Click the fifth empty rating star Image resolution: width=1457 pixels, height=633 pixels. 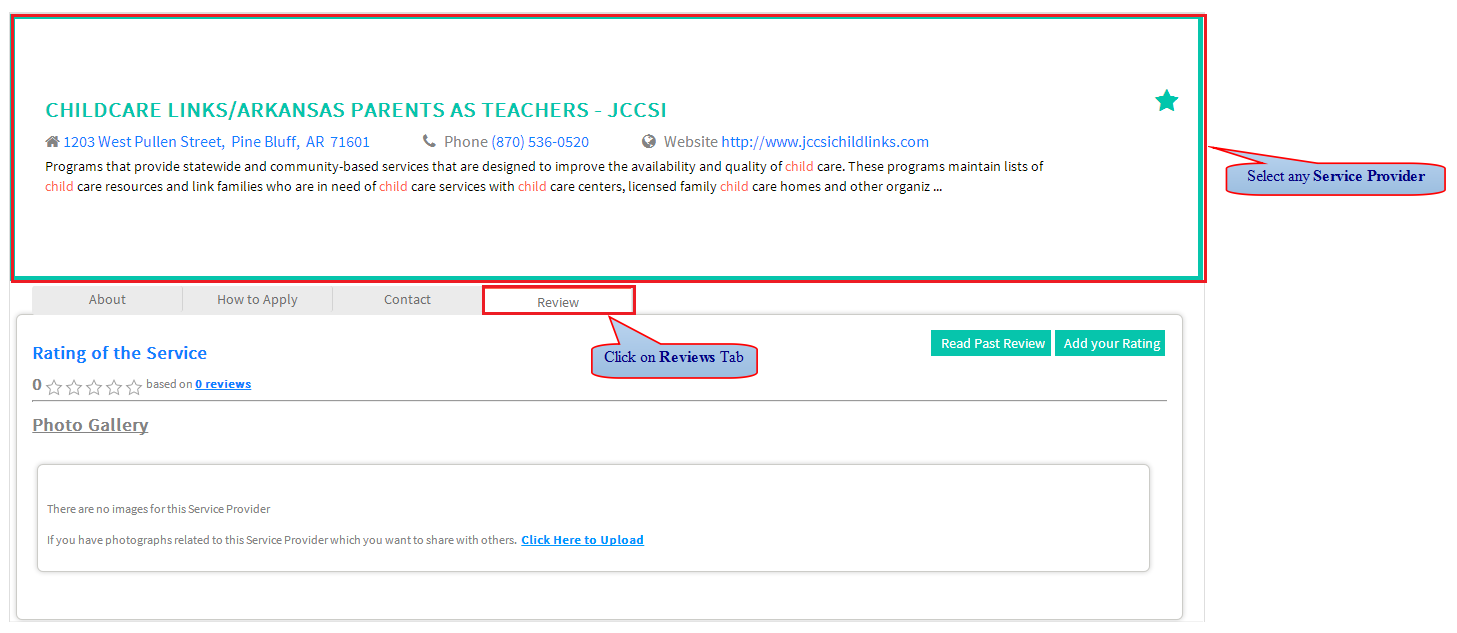click(x=134, y=387)
